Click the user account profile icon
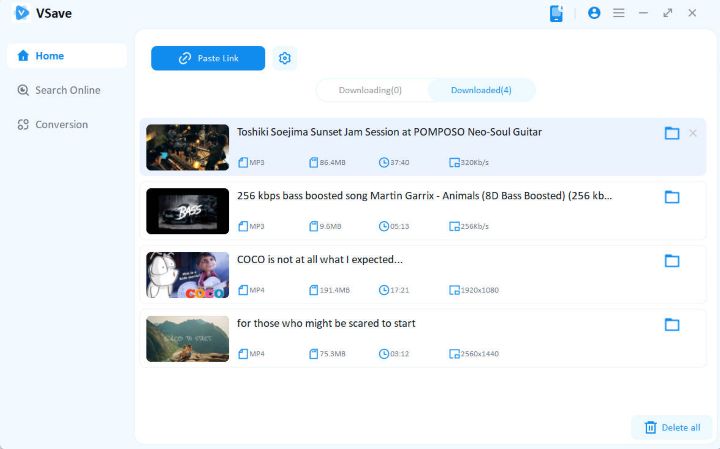Image resolution: width=720 pixels, height=449 pixels. tap(594, 13)
